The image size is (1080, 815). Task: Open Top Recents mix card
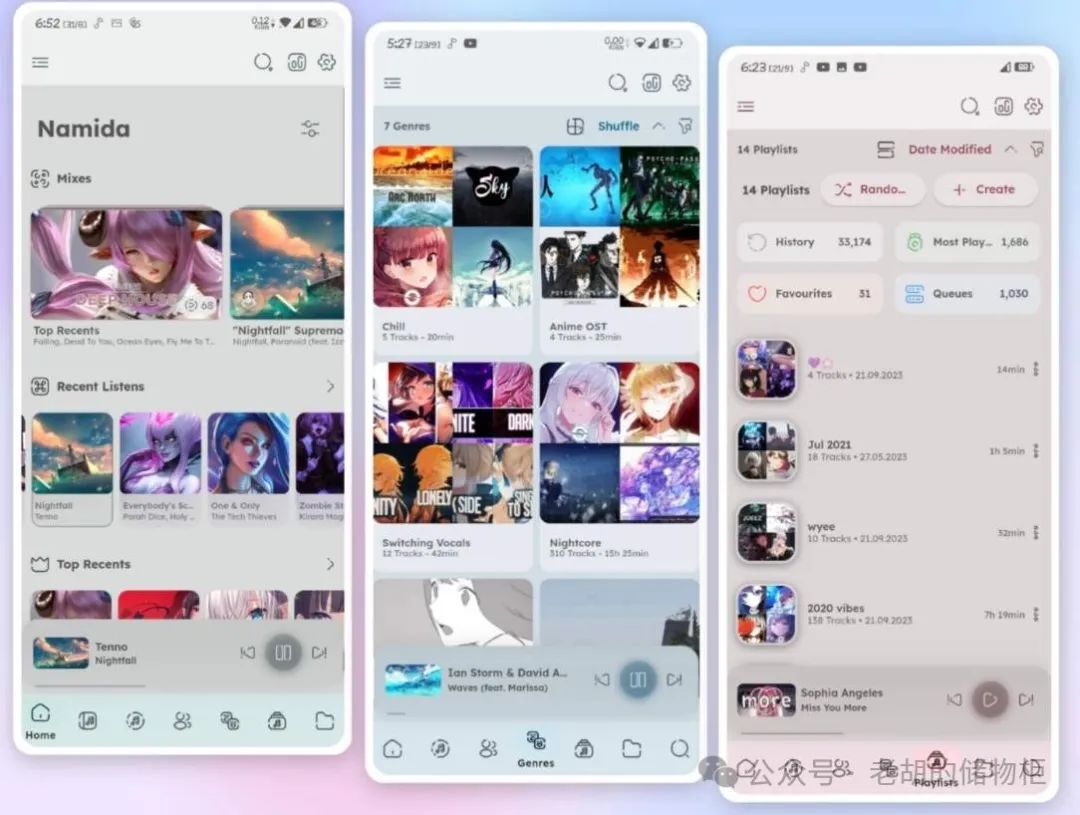127,277
